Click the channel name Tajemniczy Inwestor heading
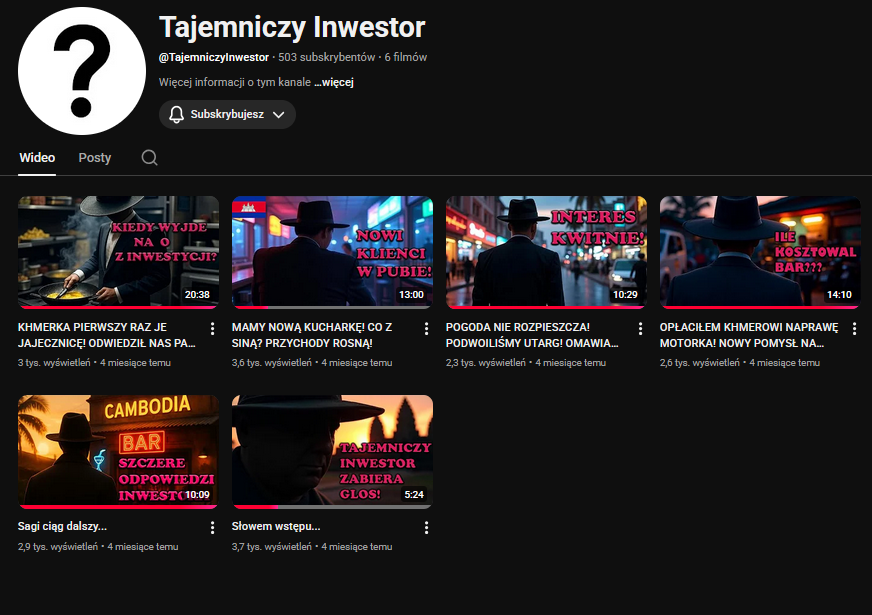Image resolution: width=872 pixels, height=615 pixels. (x=292, y=27)
